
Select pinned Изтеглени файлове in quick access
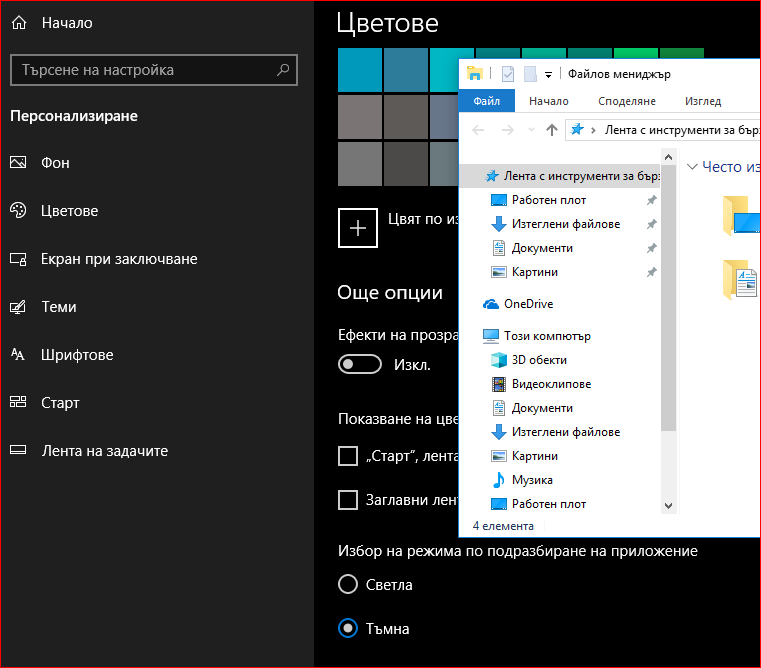click(566, 224)
